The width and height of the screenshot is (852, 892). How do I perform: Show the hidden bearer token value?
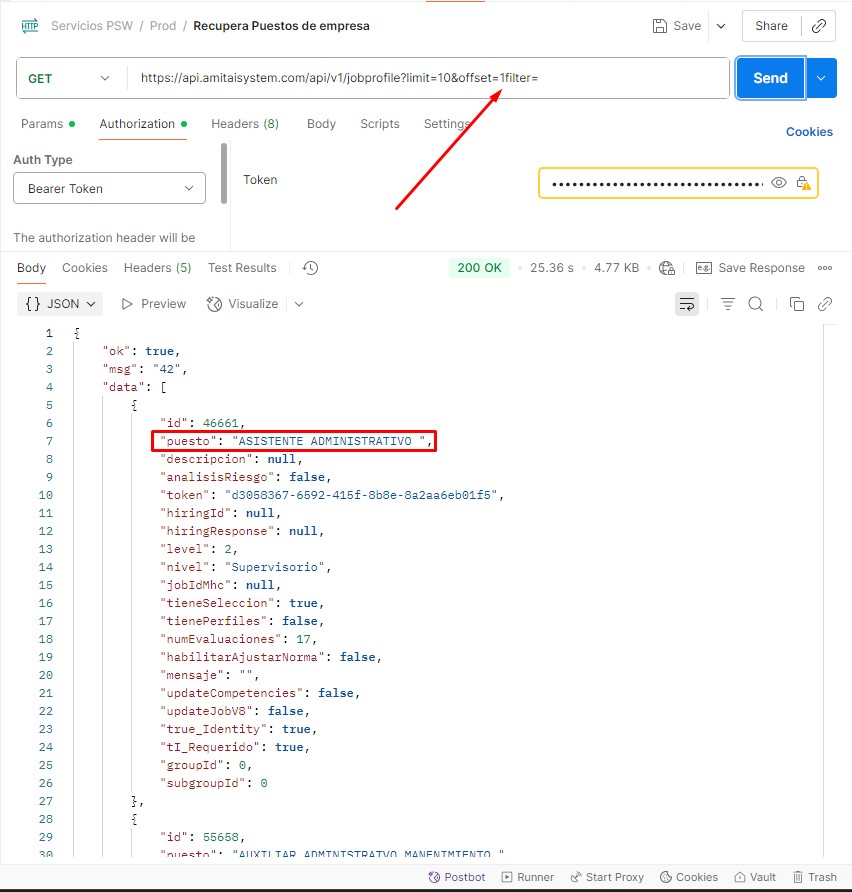[779, 183]
